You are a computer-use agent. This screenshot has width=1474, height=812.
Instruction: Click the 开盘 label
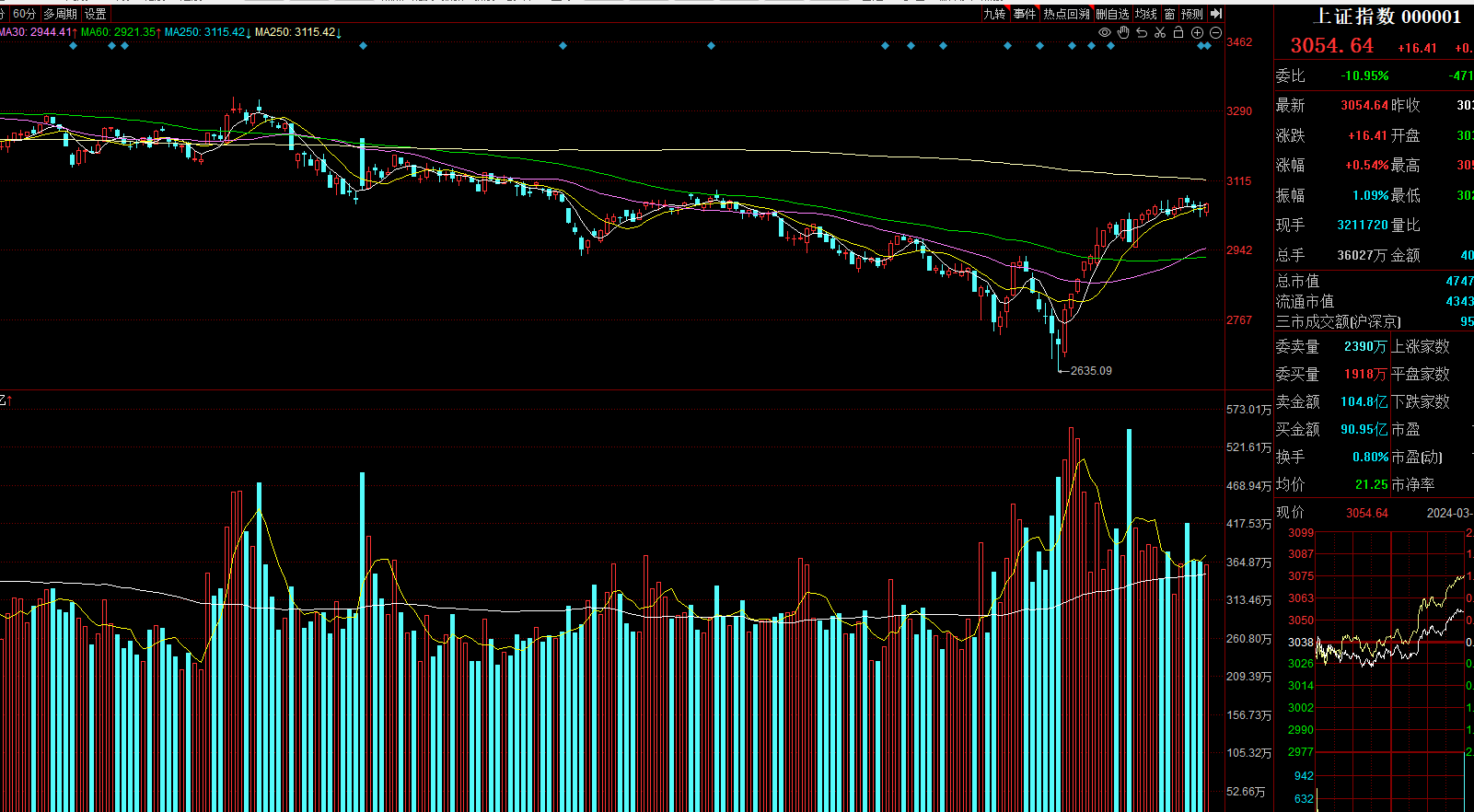pos(1406,135)
